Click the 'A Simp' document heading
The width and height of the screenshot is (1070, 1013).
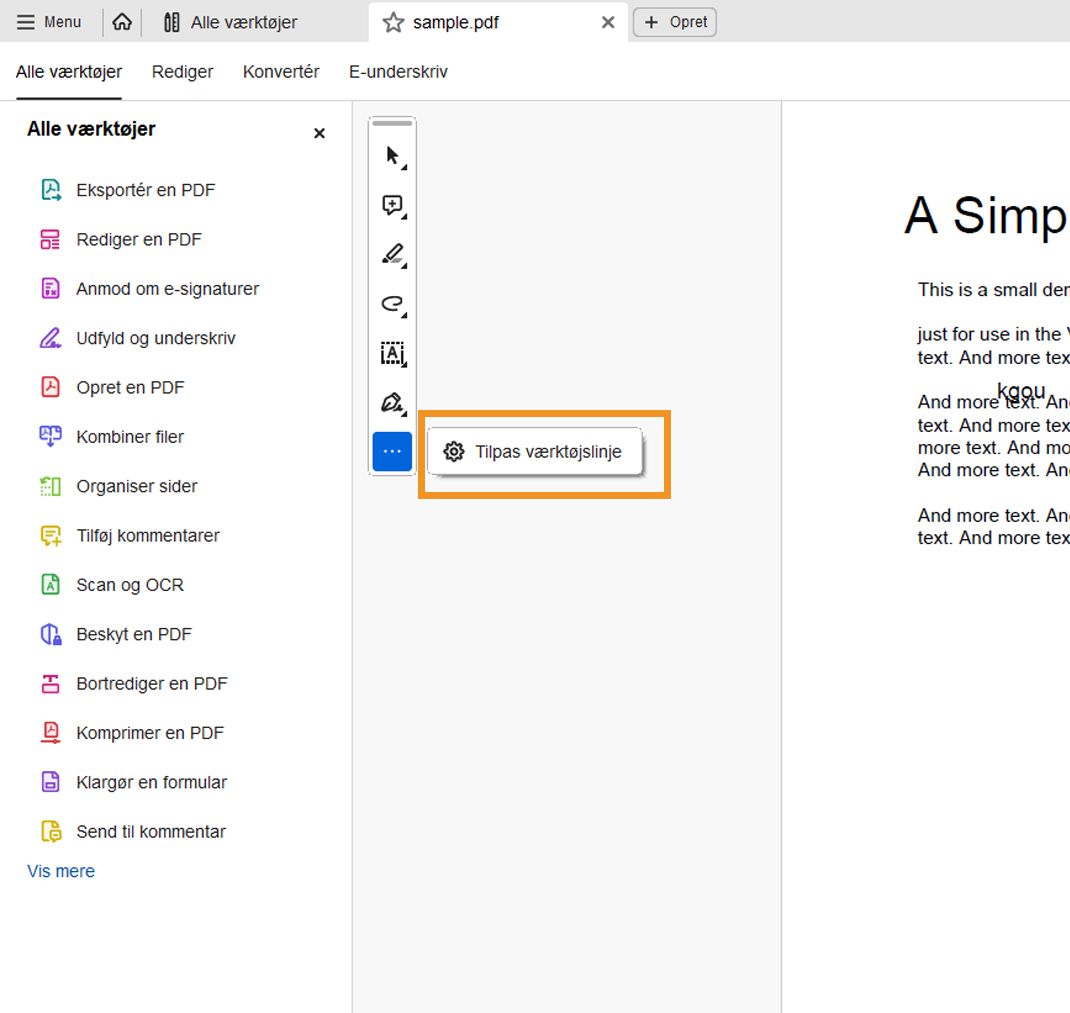[986, 216]
